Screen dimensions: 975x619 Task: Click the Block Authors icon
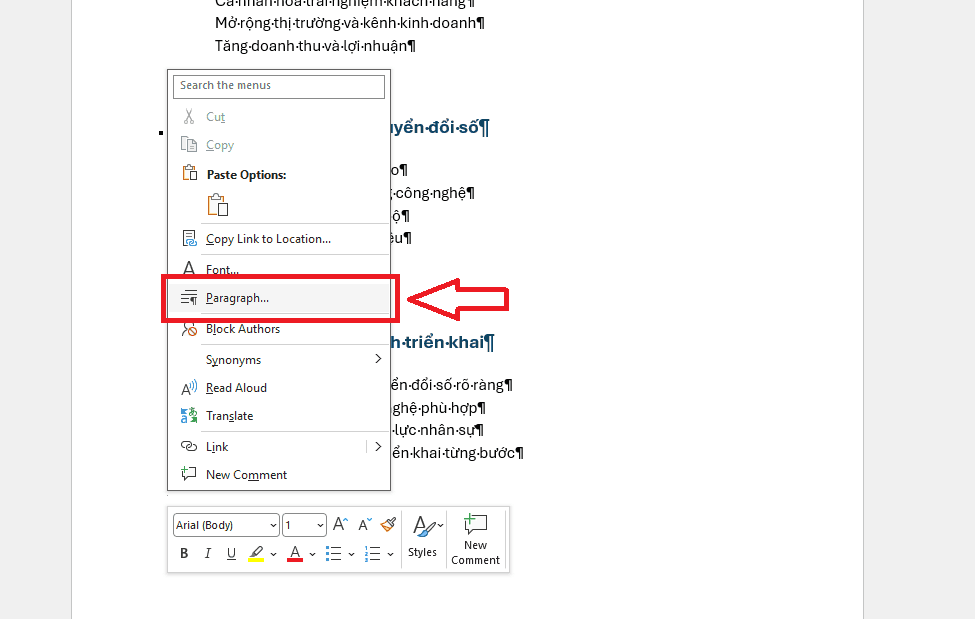tap(189, 328)
